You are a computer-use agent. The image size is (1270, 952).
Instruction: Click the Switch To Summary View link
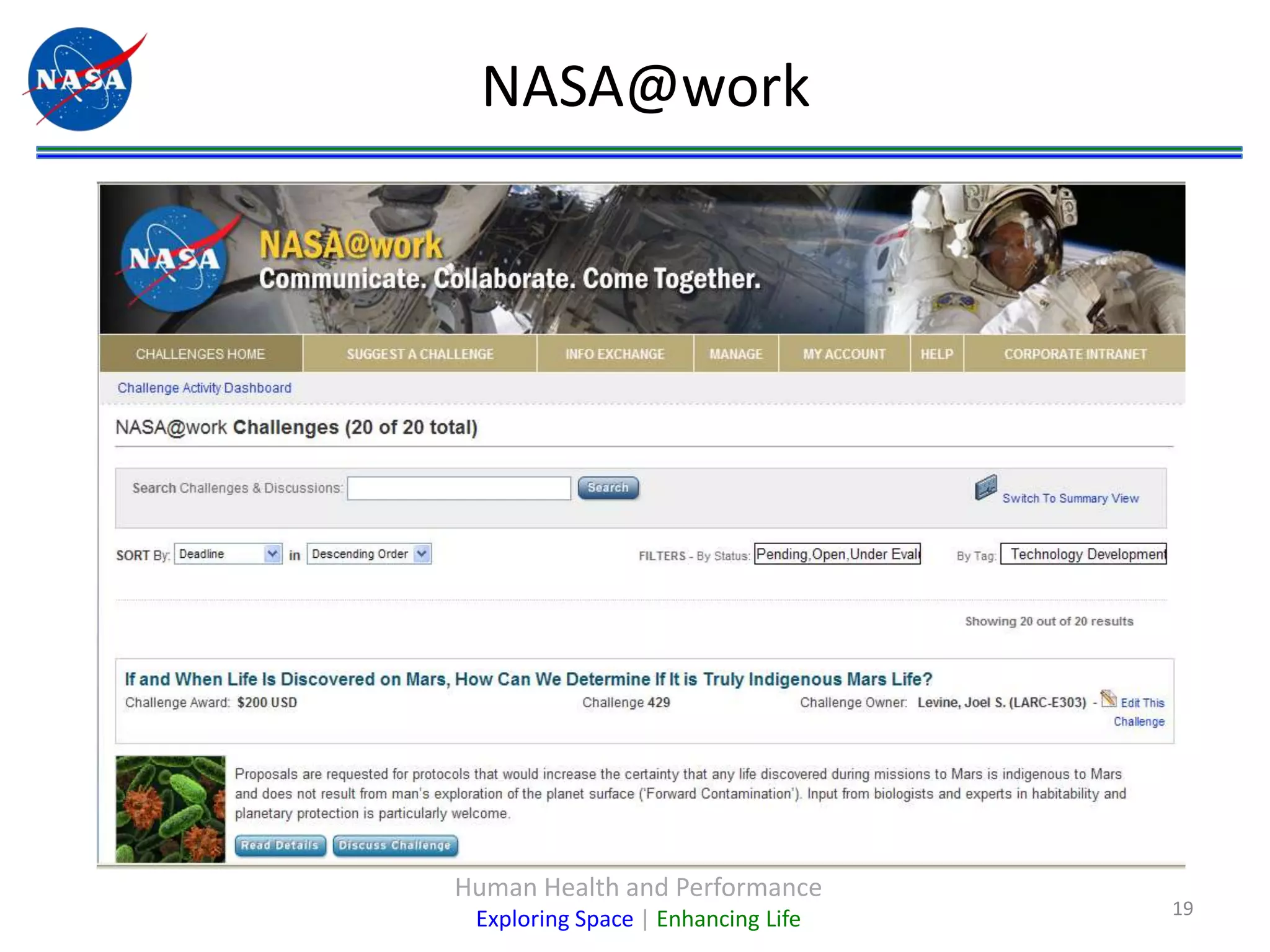click(x=1070, y=498)
